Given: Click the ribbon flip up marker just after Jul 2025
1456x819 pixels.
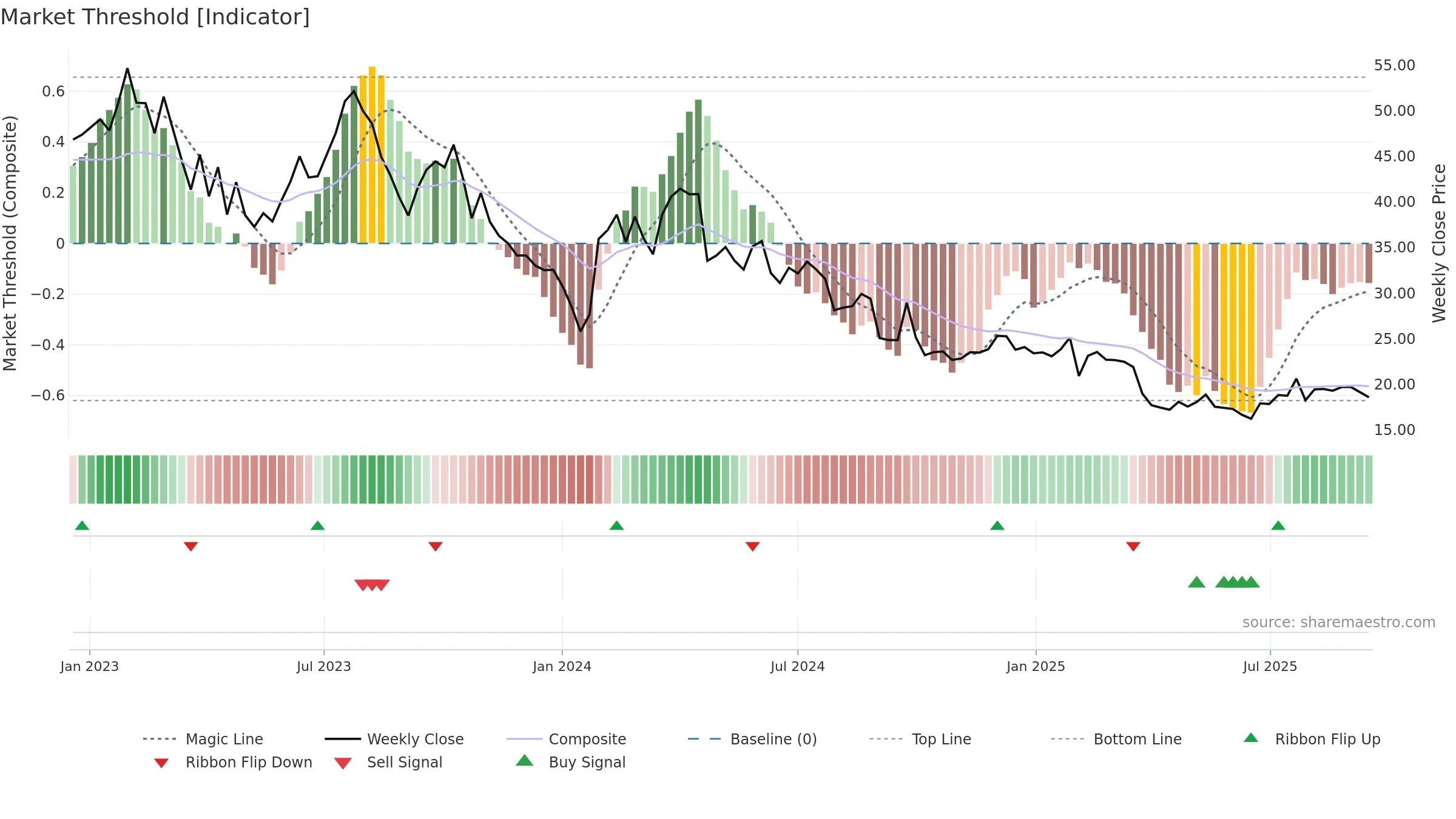Looking at the screenshot, I should coord(1278,525).
